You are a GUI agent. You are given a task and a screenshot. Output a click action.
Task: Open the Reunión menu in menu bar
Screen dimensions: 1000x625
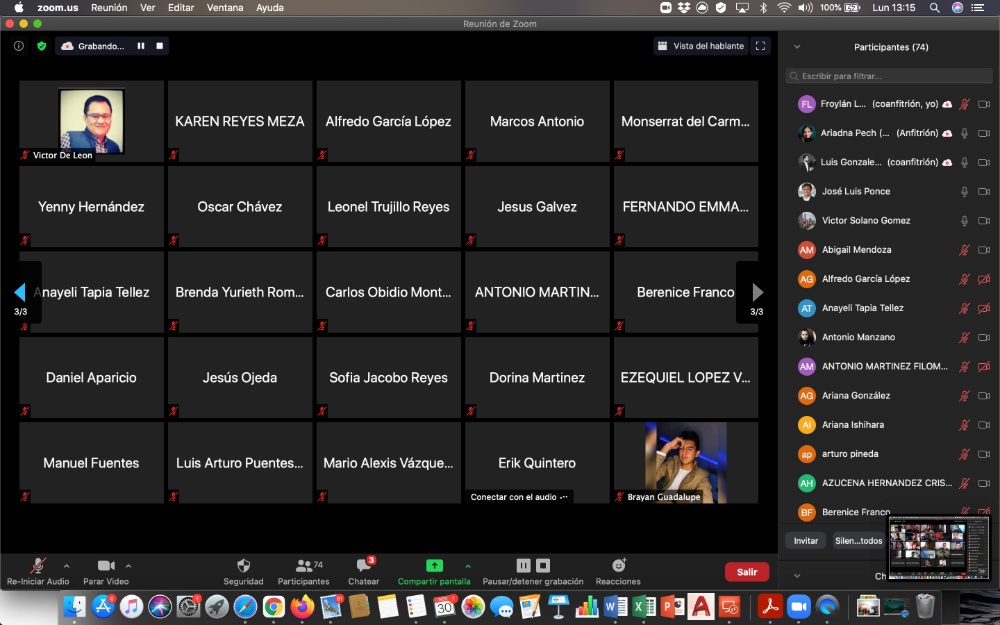click(109, 7)
